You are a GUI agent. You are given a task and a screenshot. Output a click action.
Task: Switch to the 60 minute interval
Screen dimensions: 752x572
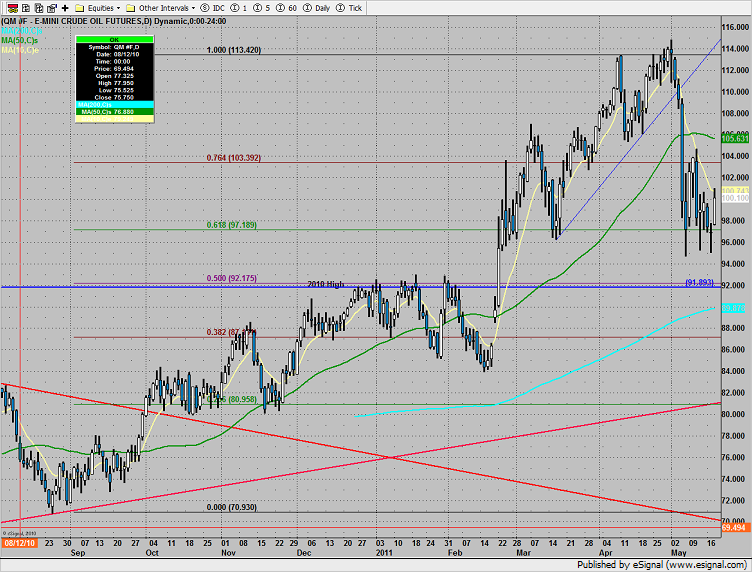pyautogui.click(x=286, y=8)
